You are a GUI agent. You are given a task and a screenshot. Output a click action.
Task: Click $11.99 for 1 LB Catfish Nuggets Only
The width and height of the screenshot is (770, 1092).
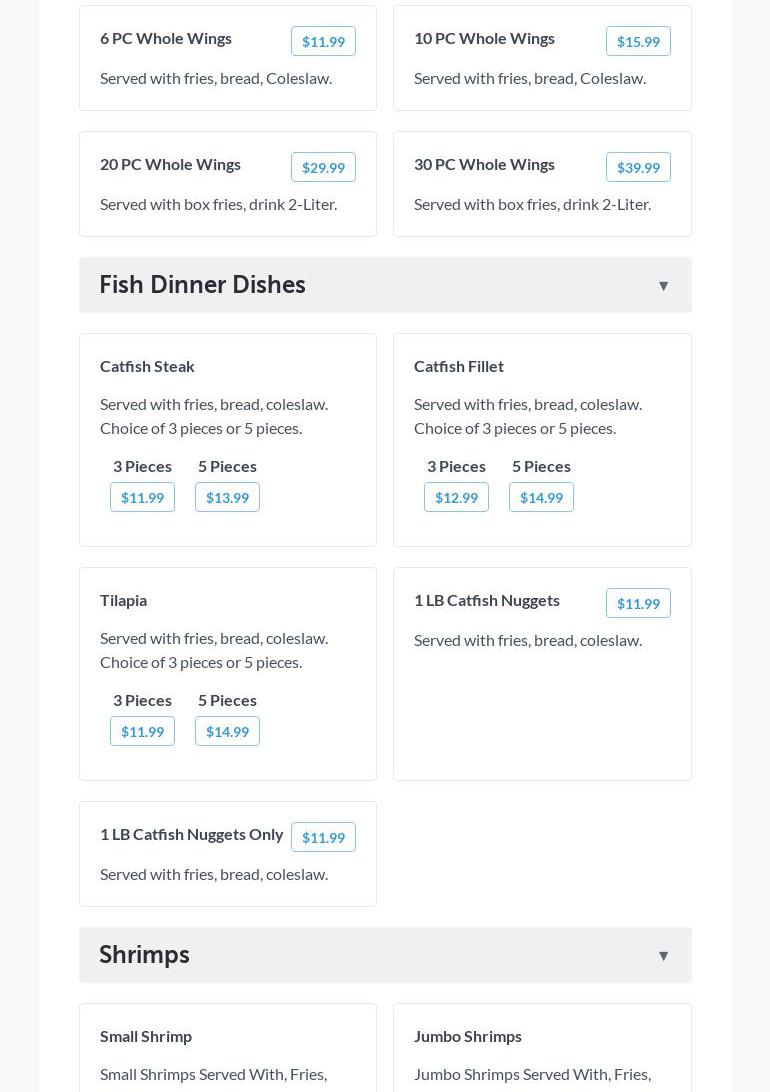click(x=323, y=837)
